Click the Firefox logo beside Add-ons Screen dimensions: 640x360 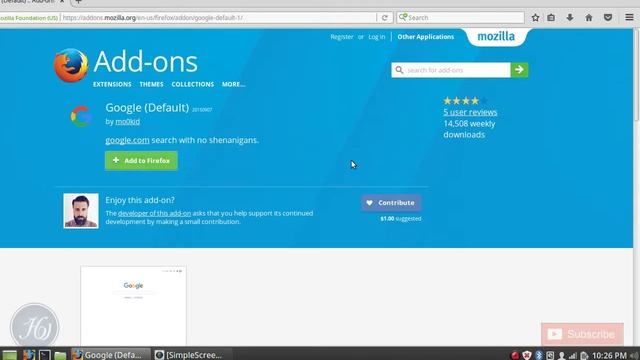pyautogui.click(x=71, y=65)
